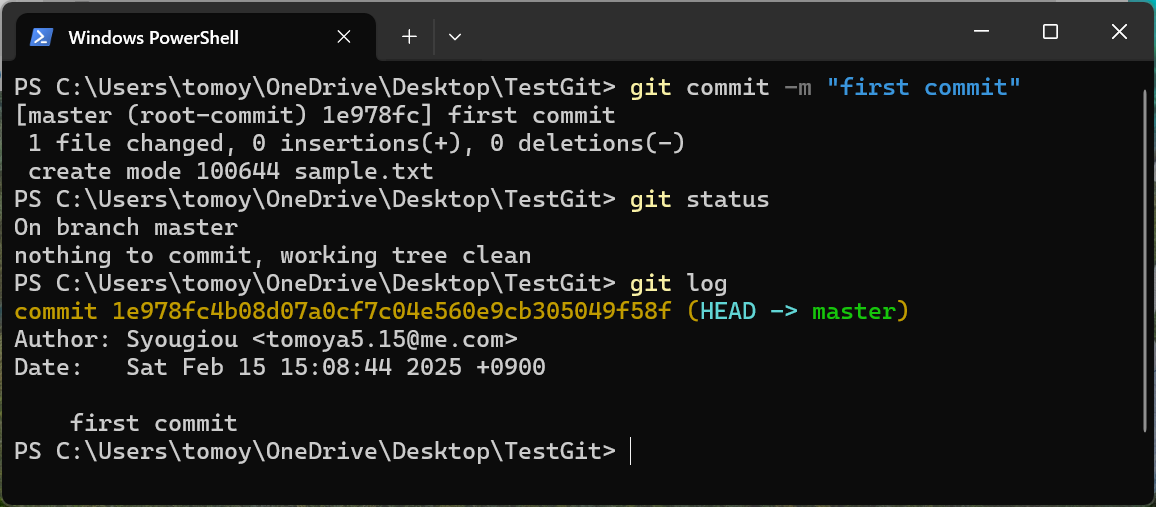Click the "(HEAD -> master)" ref label

click(798, 312)
